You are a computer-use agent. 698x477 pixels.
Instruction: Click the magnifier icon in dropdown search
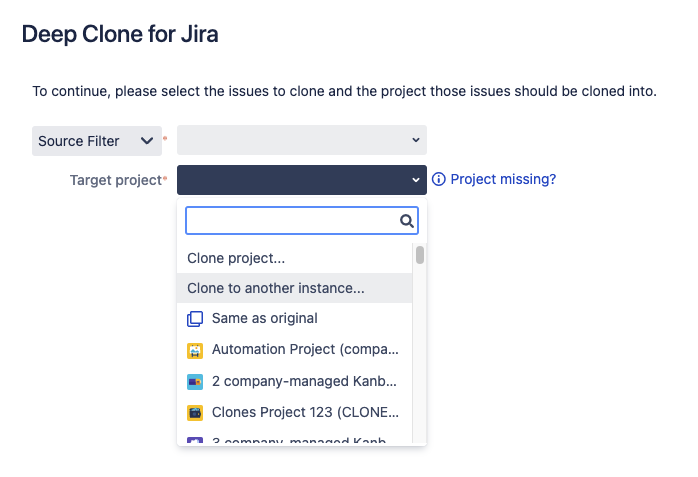406,221
